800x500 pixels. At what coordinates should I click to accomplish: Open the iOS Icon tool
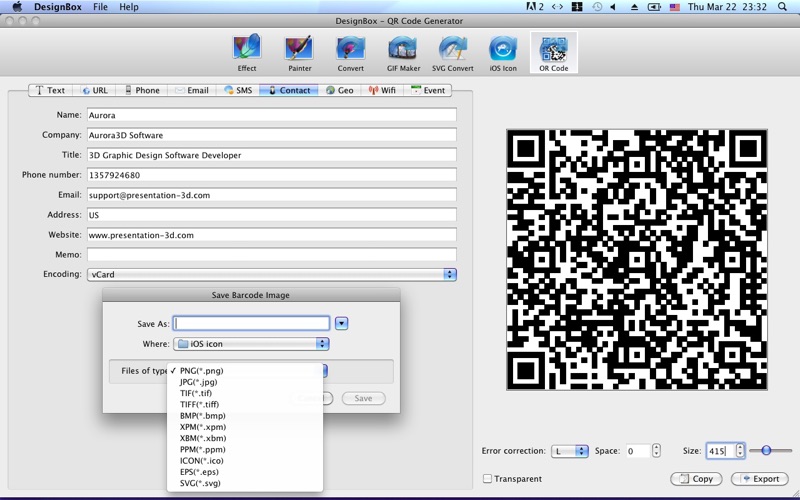(503, 53)
